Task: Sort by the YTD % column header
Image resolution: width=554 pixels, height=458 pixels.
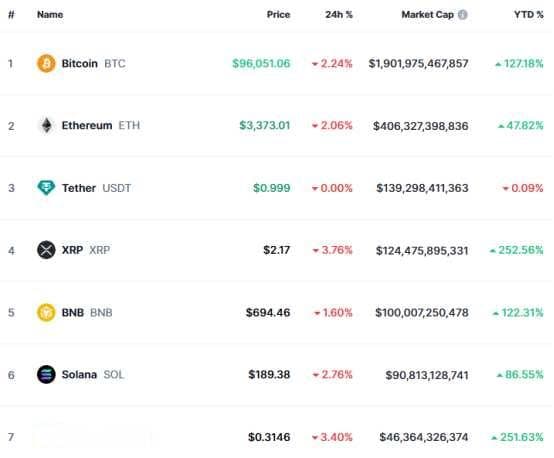Action: (529, 14)
